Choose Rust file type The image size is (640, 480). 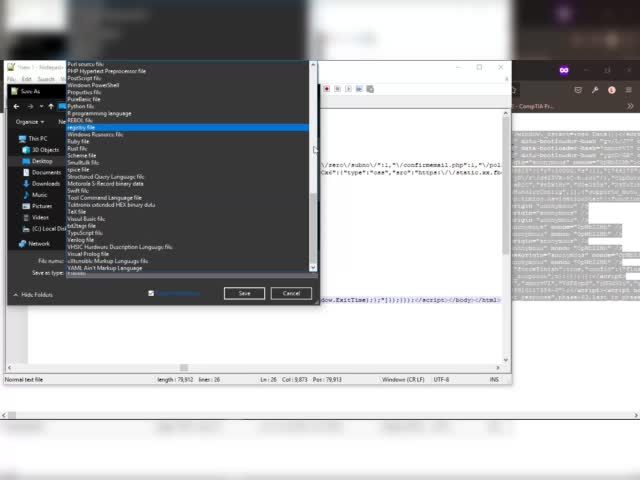tap(187, 149)
